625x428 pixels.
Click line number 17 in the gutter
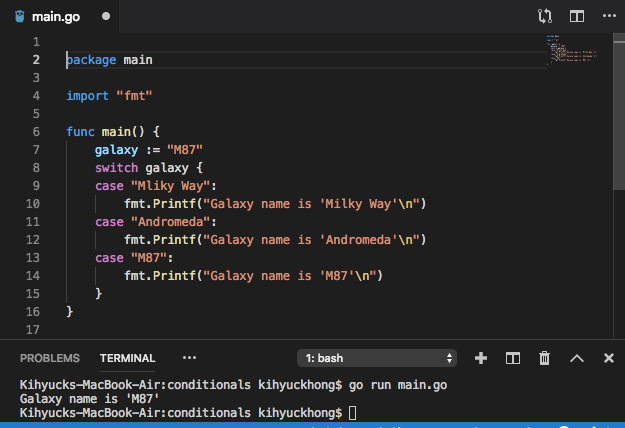click(x=33, y=330)
